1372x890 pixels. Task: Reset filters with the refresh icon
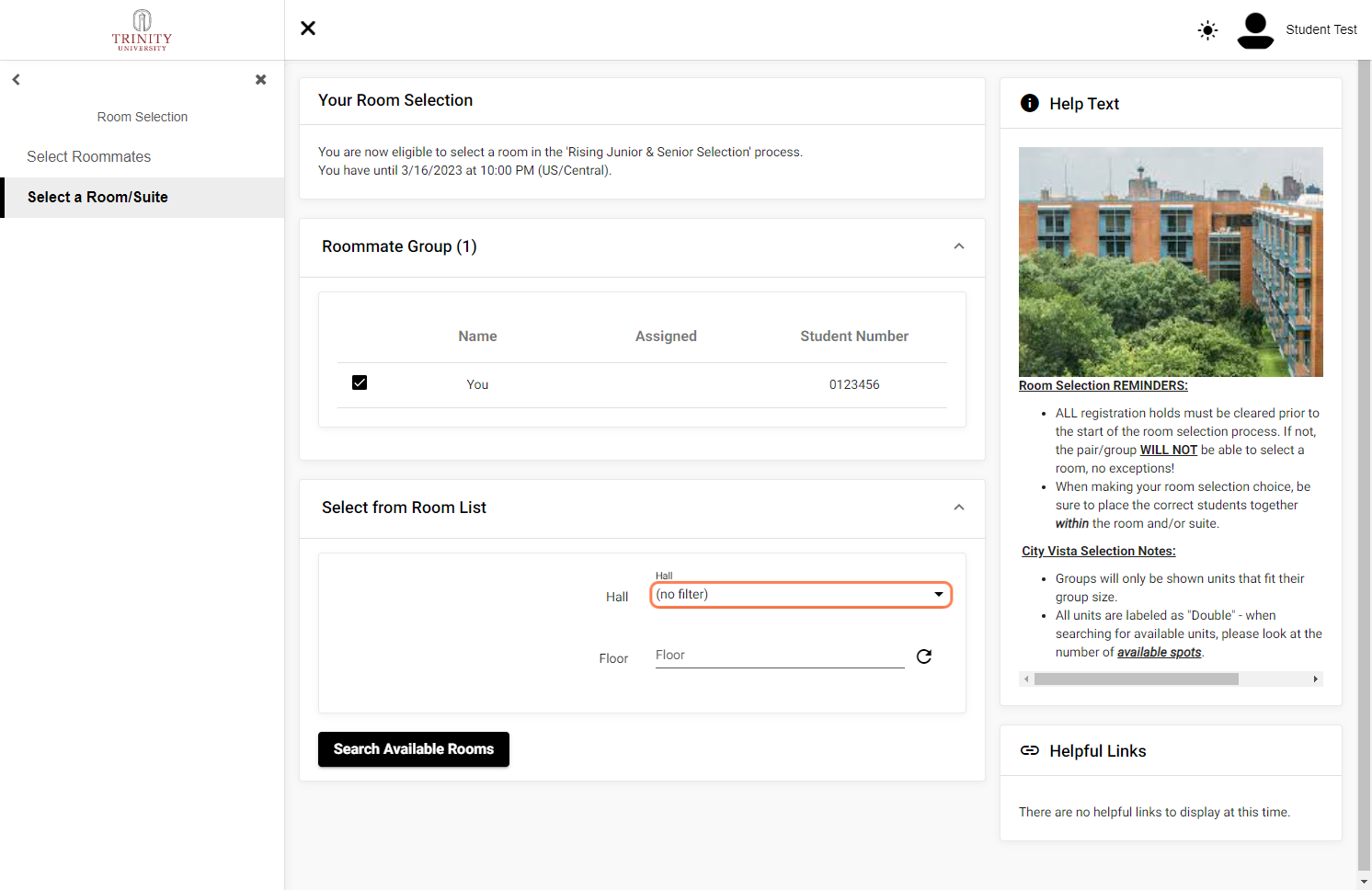click(x=924, y=656)
